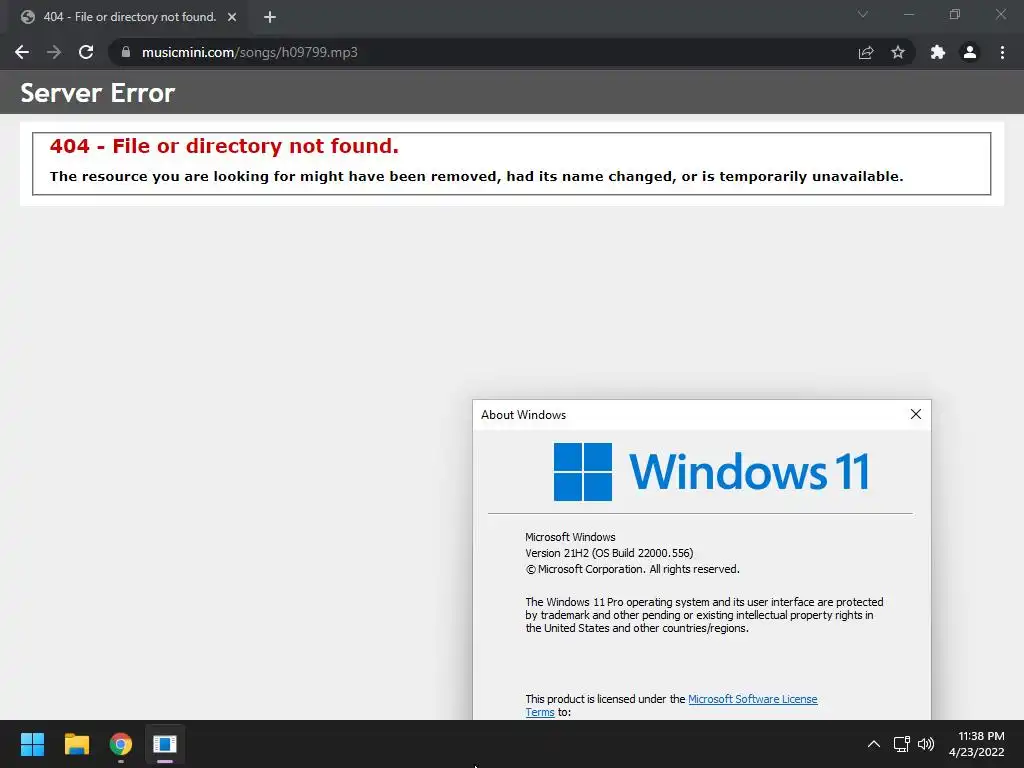Image resolution: width=1024 pixels, height=768 pixels.
Task: Click the Windows 11 Pro trademark paragraph
Action: (704, 615)
